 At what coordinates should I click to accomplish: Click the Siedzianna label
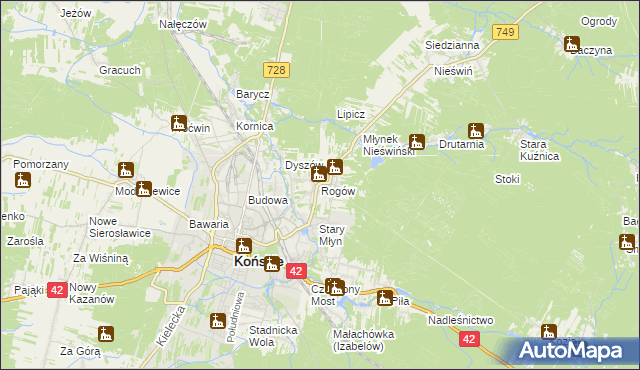point(452,45)
